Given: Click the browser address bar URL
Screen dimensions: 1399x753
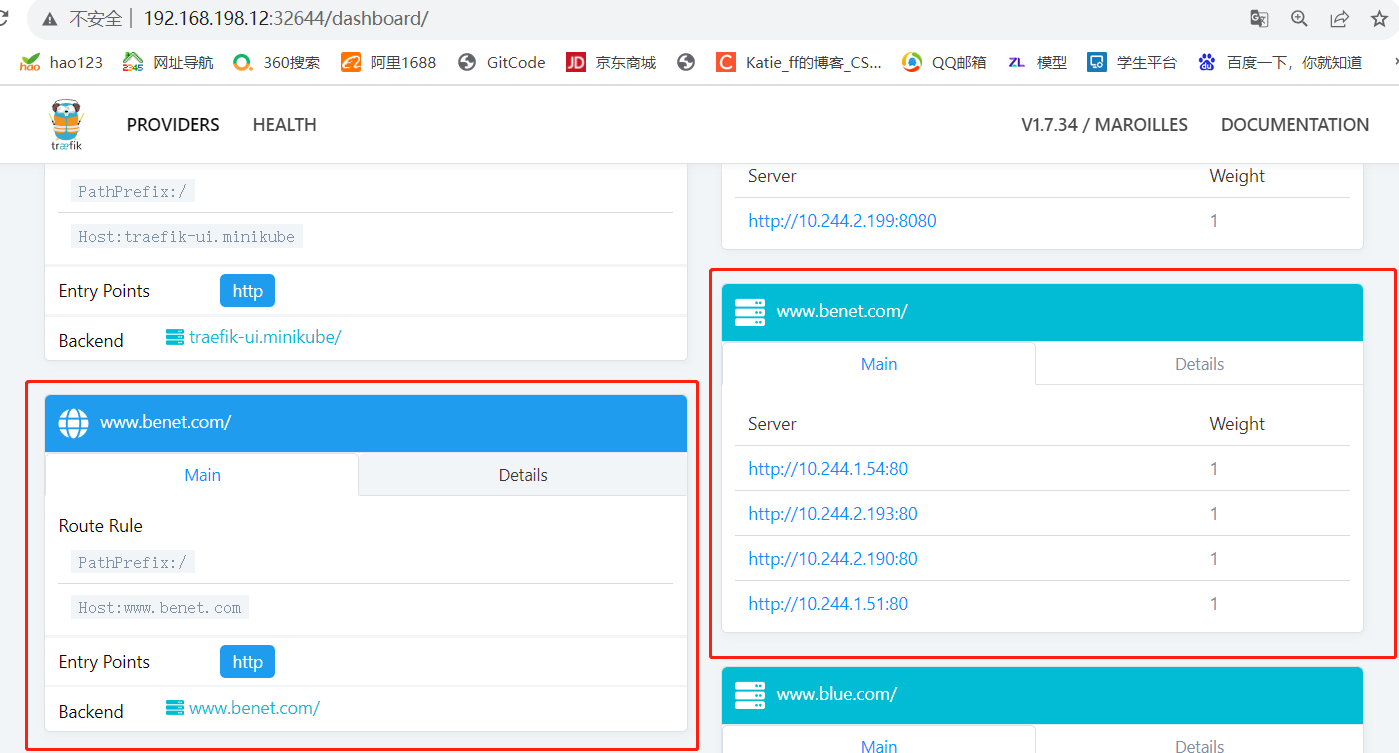Looking at the screenshot, I should click(286, 19).
